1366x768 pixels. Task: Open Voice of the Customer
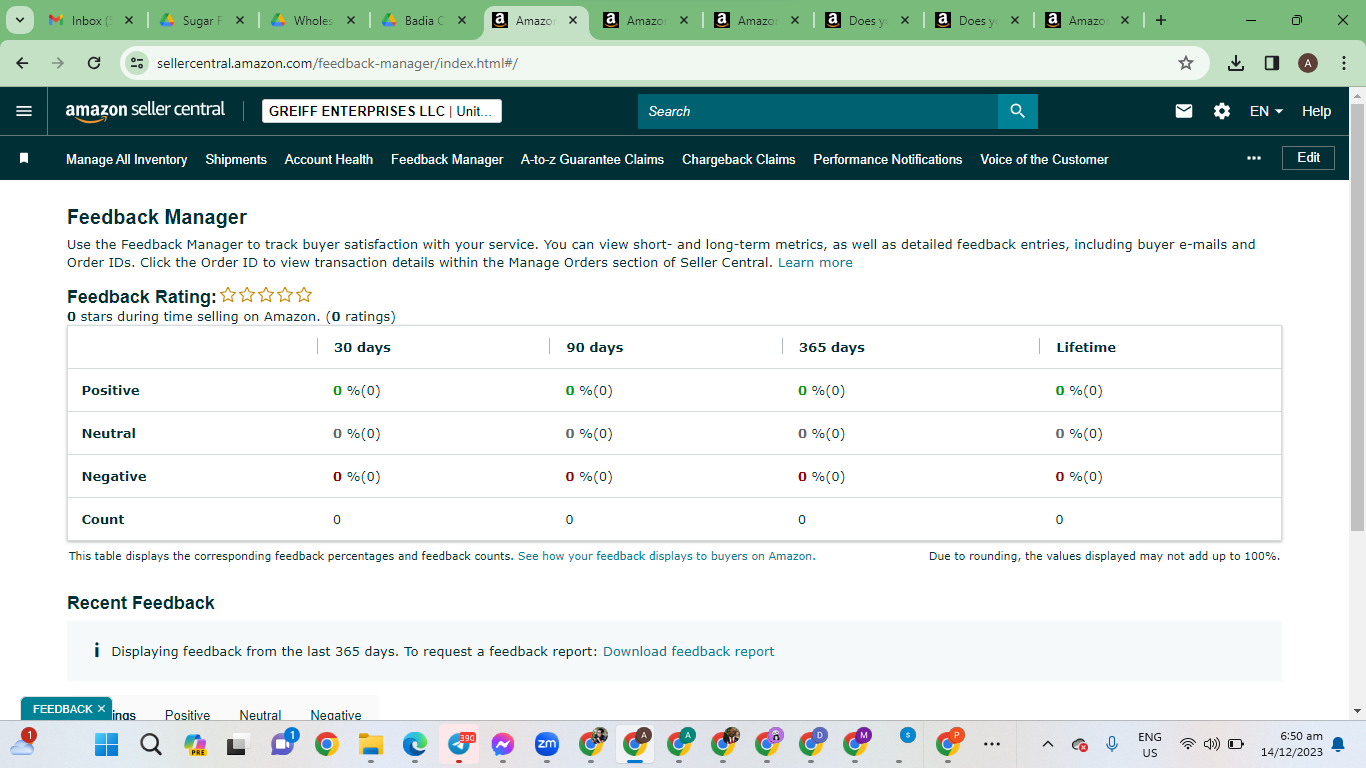[x=1044, y=159]
